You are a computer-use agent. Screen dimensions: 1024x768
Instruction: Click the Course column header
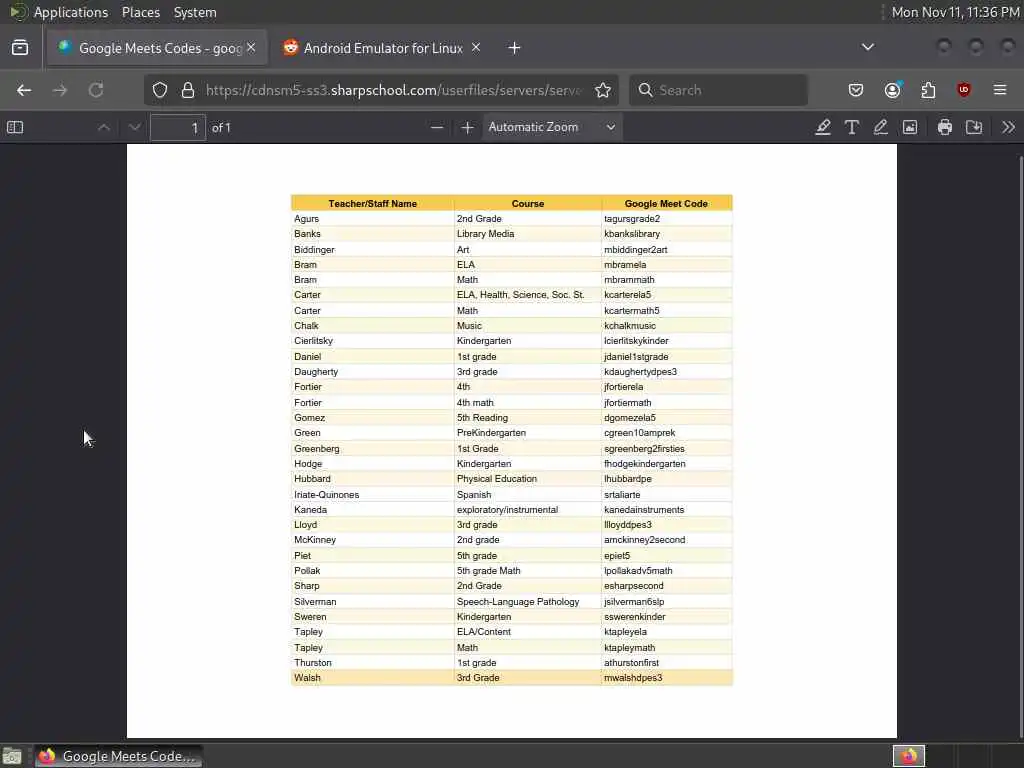pos(528,204)
